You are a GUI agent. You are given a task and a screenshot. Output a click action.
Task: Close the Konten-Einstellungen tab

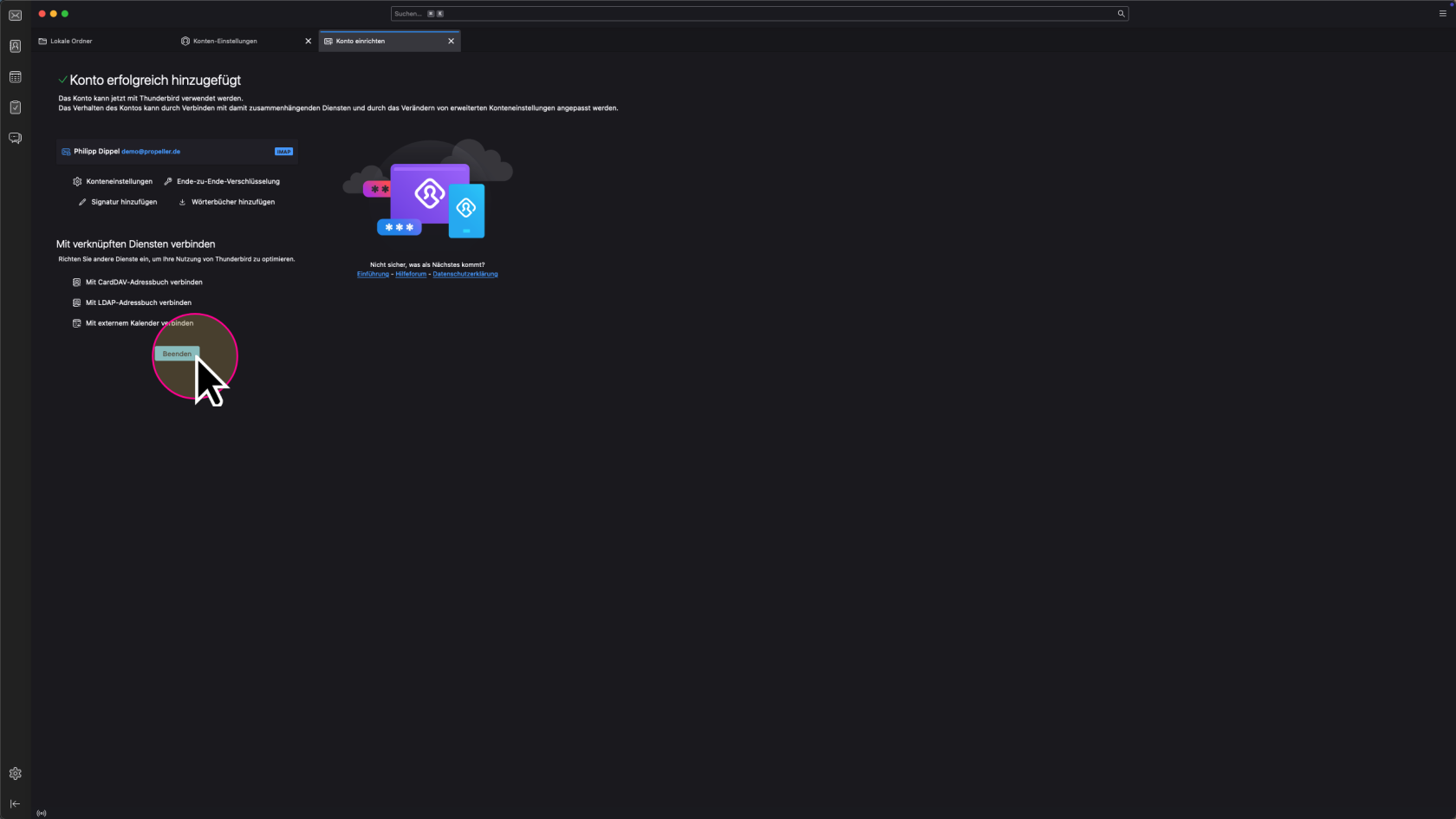point(308,41)
